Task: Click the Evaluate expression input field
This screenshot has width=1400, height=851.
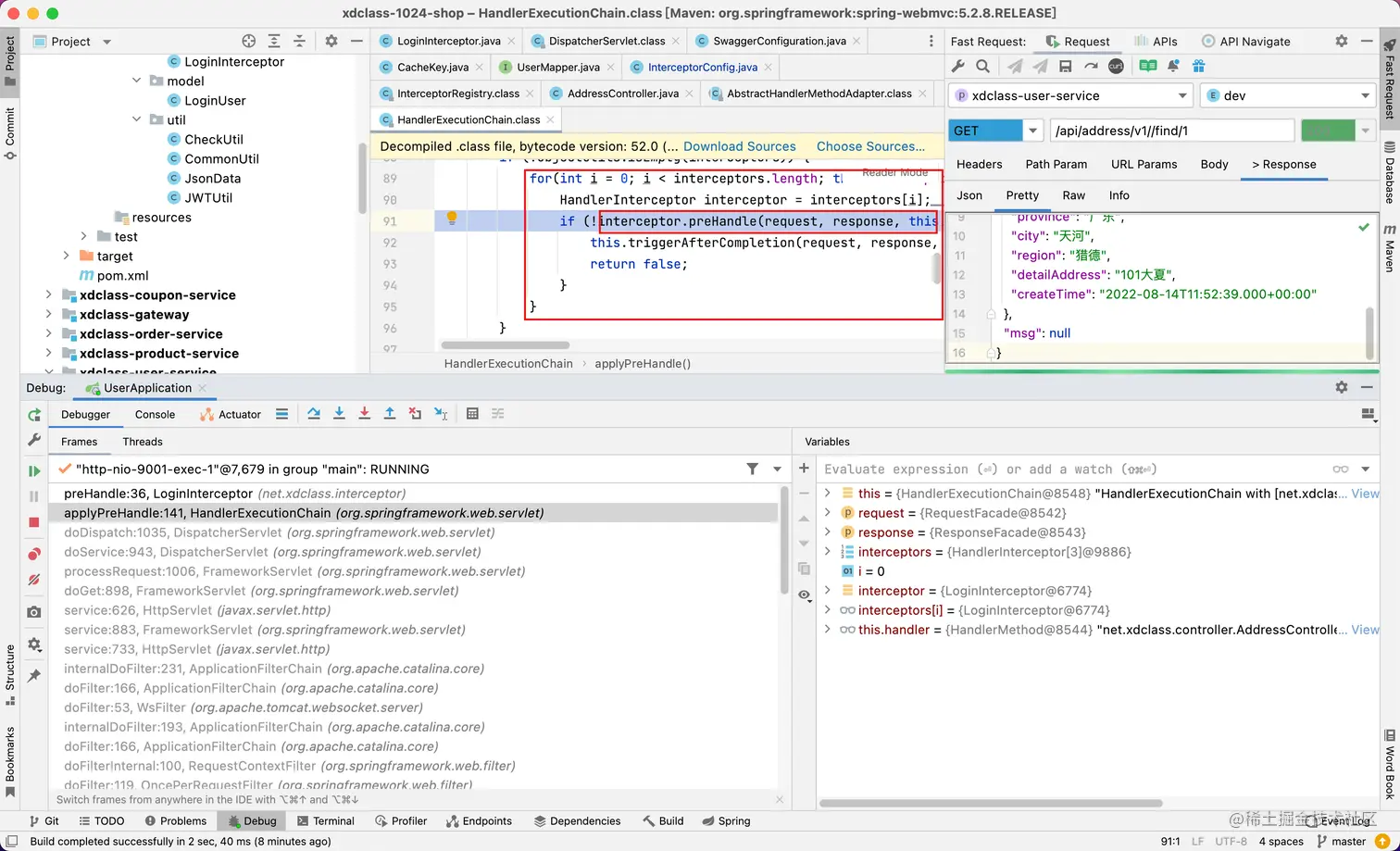Action: pos(1074,469)
